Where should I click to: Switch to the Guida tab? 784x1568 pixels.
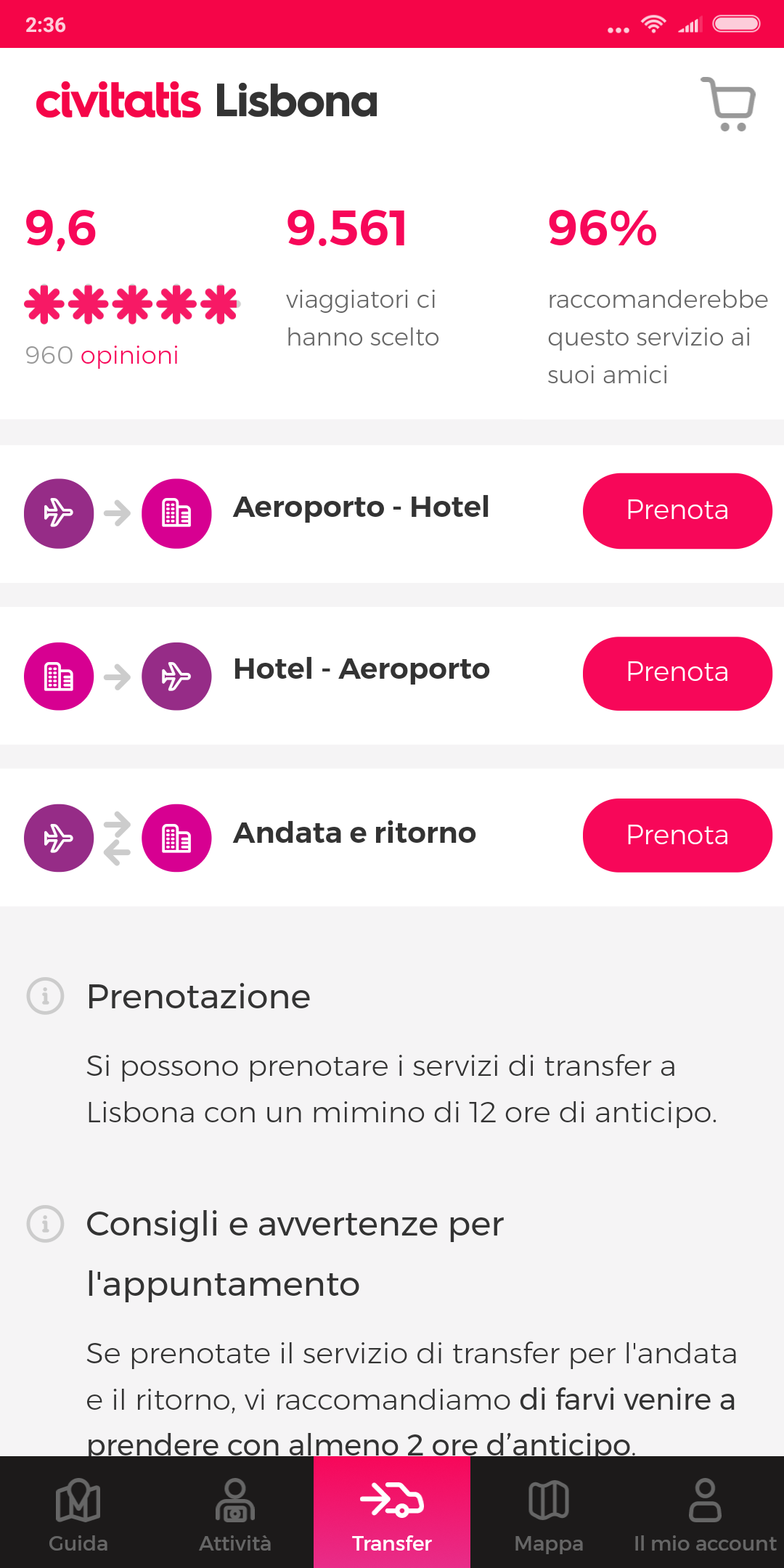(78, 1514)
